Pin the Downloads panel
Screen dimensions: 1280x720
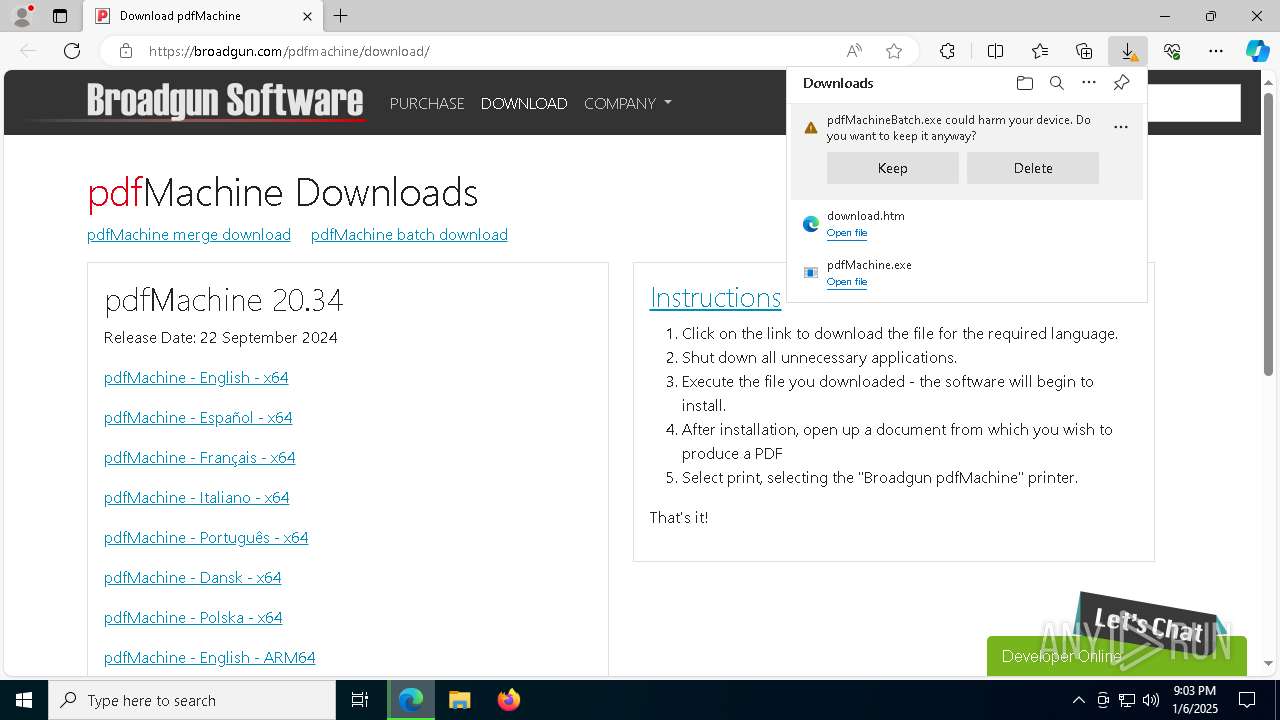tap(1121, 83)
